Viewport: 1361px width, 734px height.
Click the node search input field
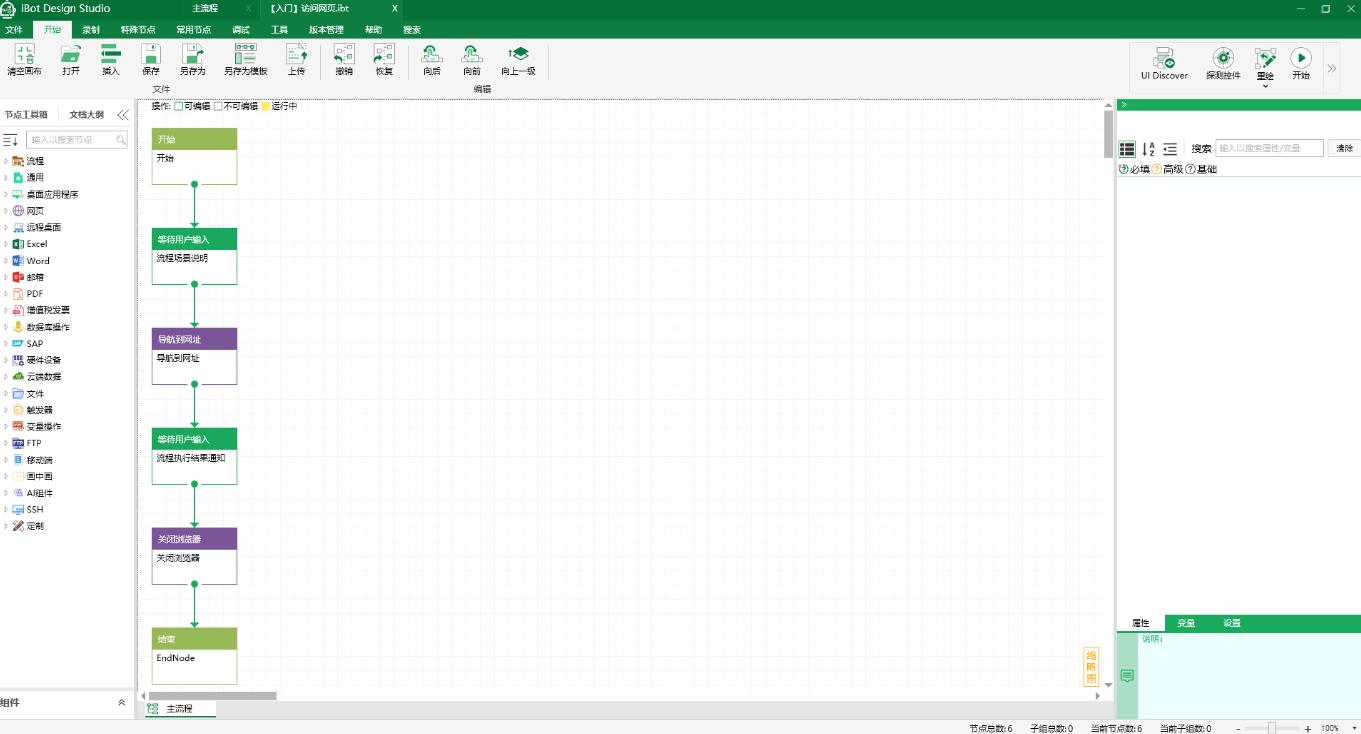(72, 141)
